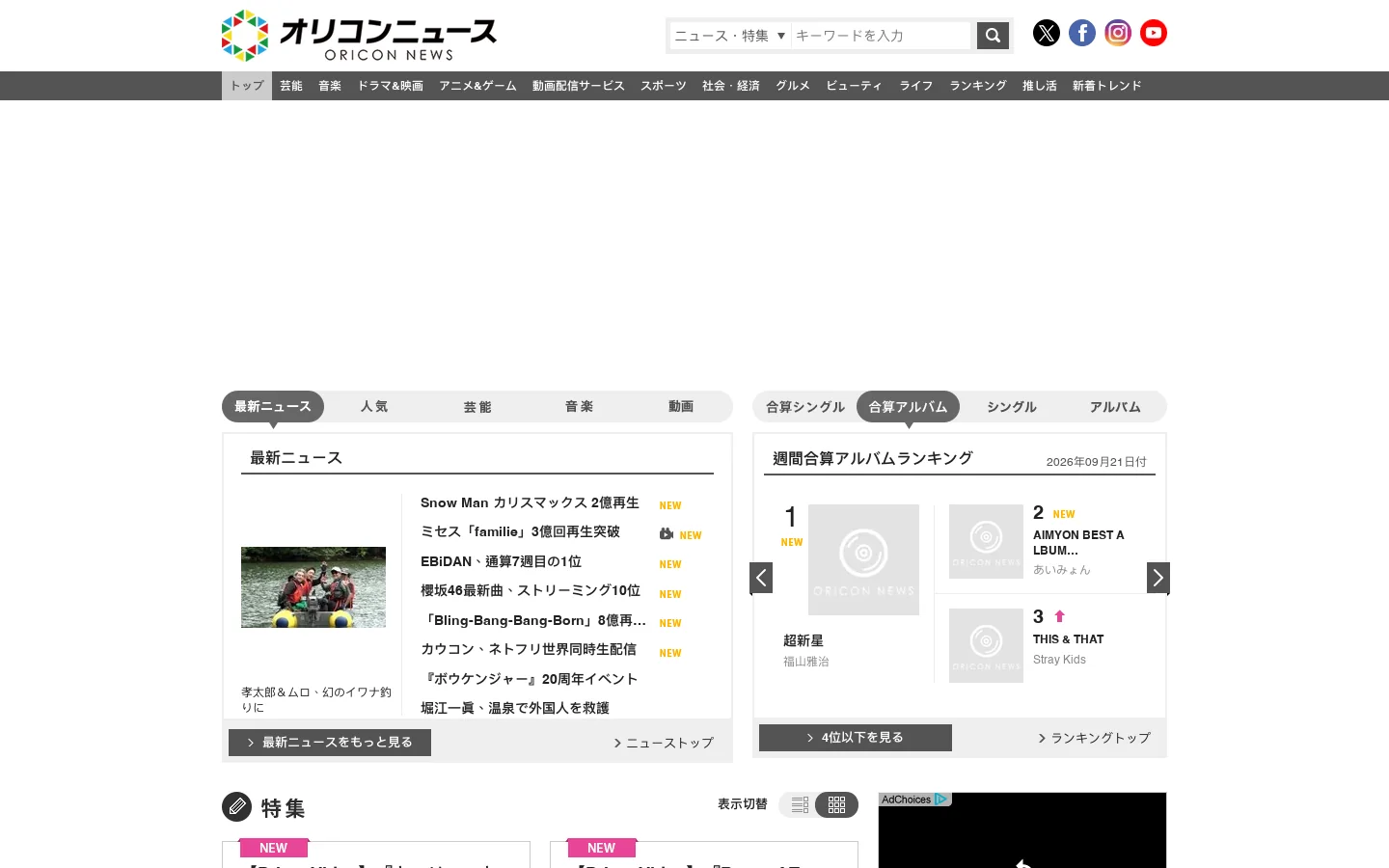Select the 最新ニュース tab
Image resolution: width=1389 pixels, height=868 pixels.
coord(273,406)
